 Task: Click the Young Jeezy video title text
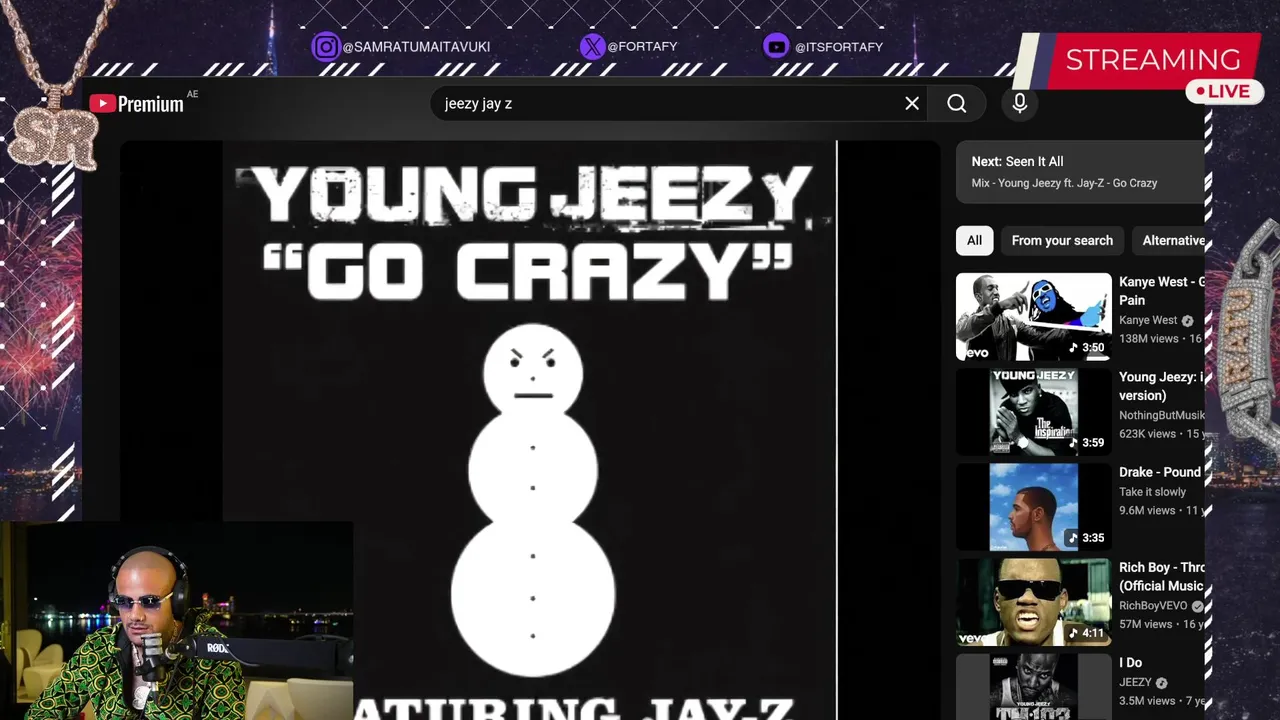tap(1161, 386)
